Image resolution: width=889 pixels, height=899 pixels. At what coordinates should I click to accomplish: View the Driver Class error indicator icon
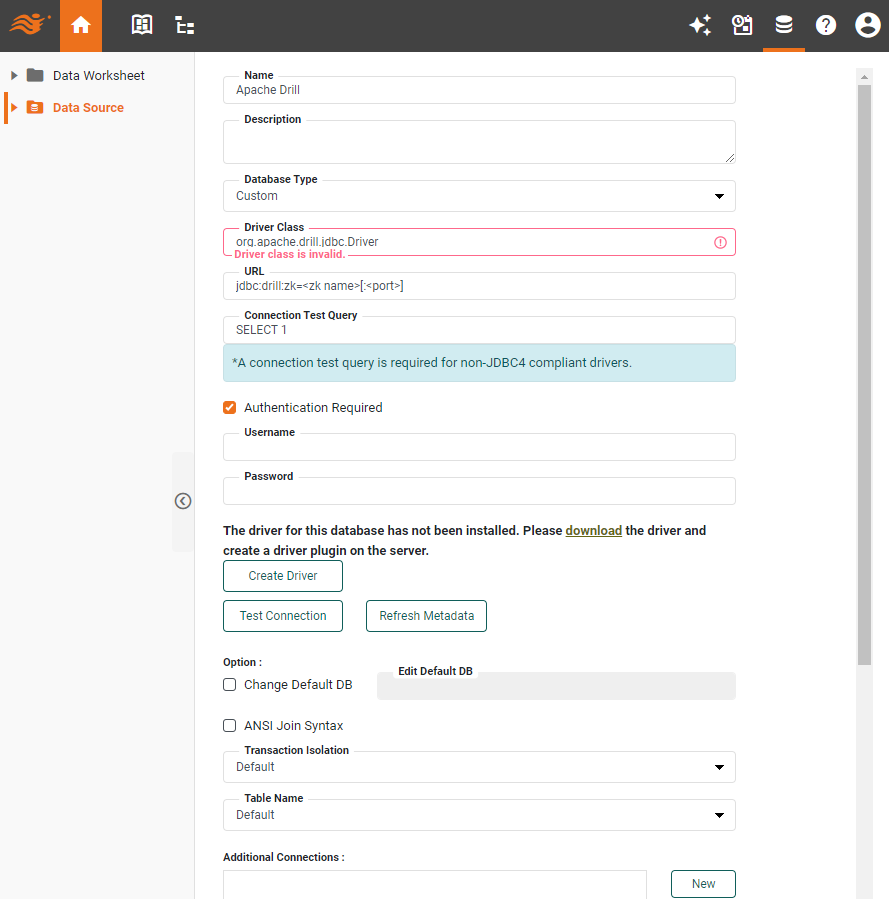(x=720, y=242)
